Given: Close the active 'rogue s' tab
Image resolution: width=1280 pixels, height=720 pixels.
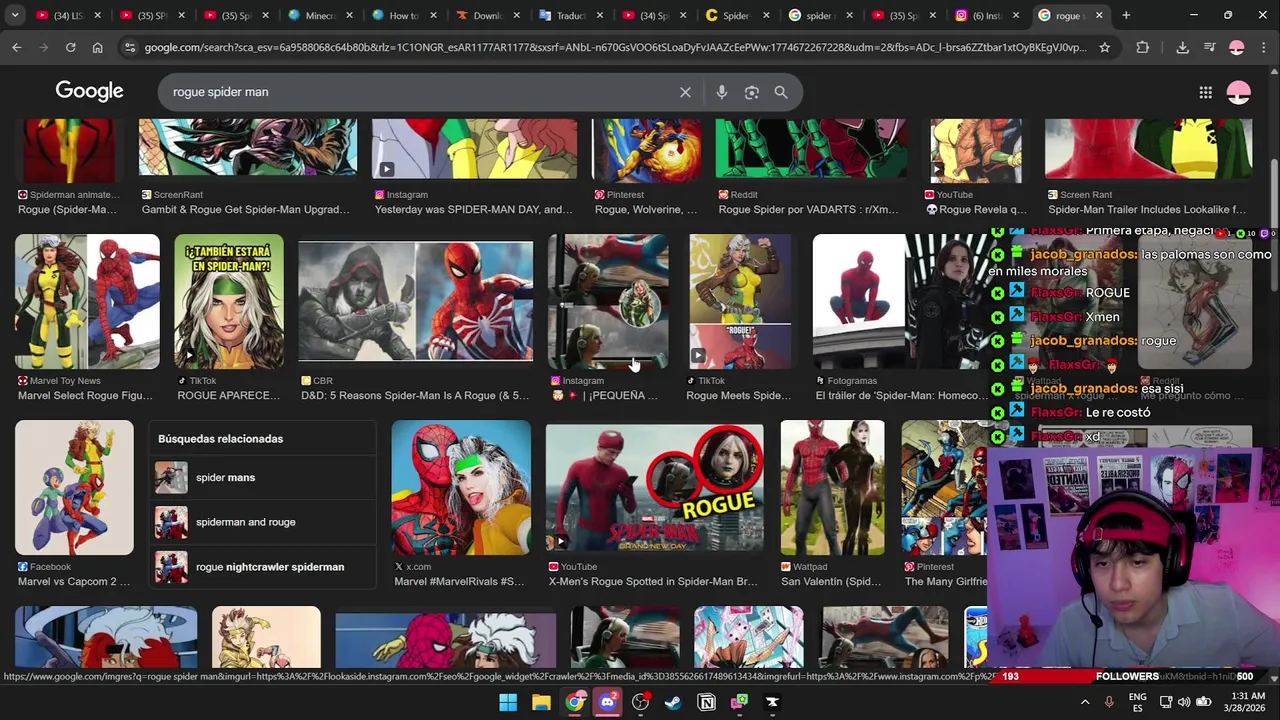Looking at the screenshot, I should 1099,15.
